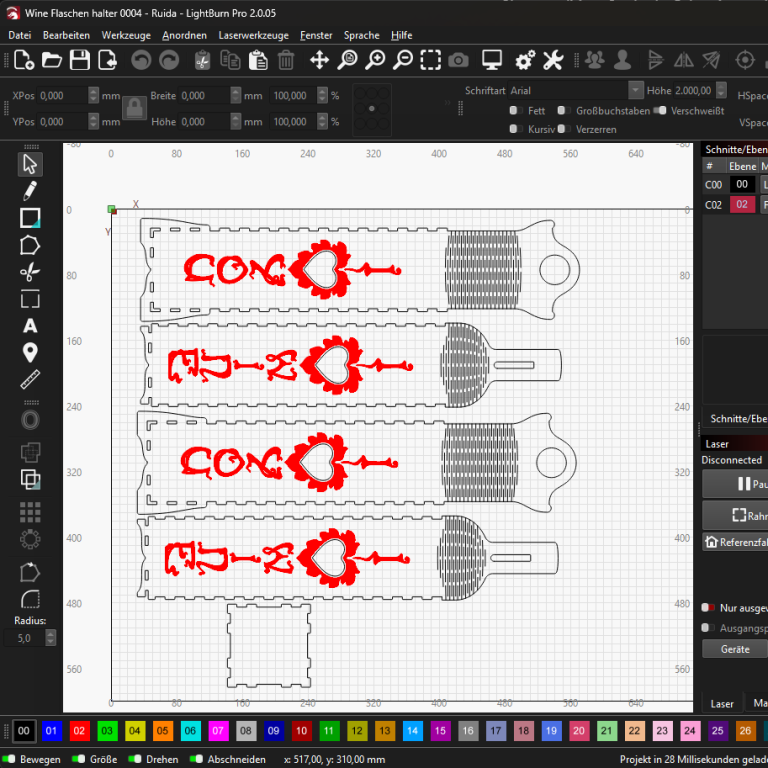This screenshot has width=768, height=768.
Task: Toggle the Fett (bold) switch
Action: pos(515,111)
